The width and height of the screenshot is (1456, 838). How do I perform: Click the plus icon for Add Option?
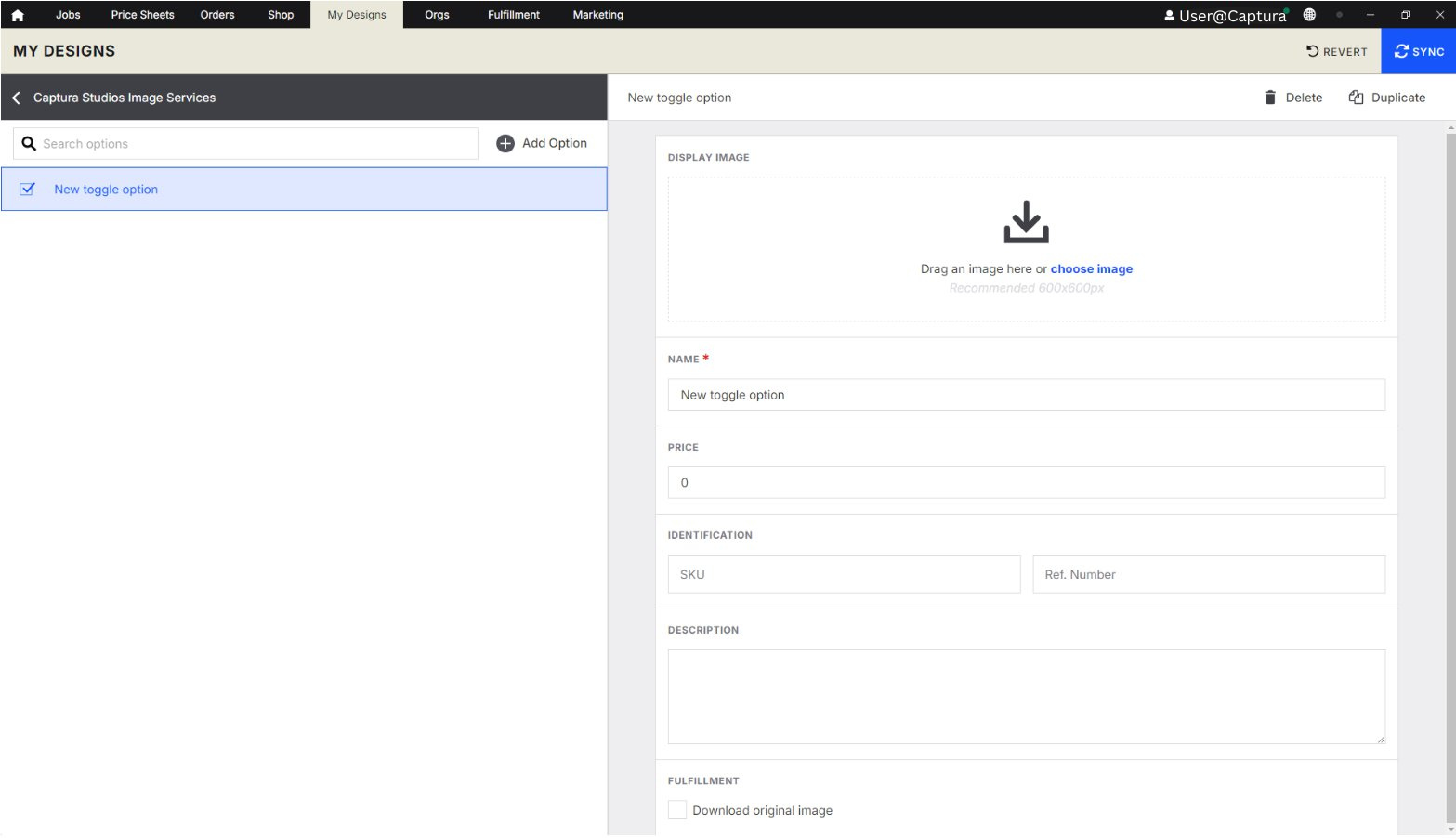coord(505,143)
